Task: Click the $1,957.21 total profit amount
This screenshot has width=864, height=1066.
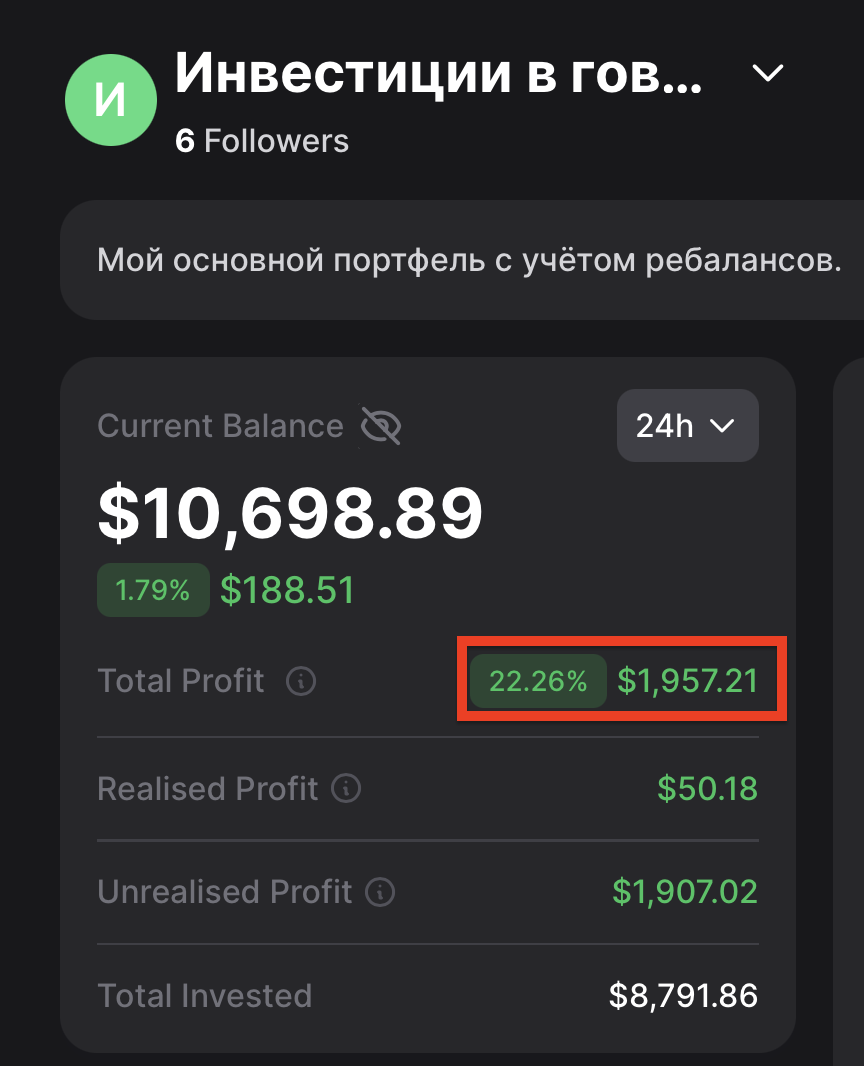Action: [x=687, y=681]
